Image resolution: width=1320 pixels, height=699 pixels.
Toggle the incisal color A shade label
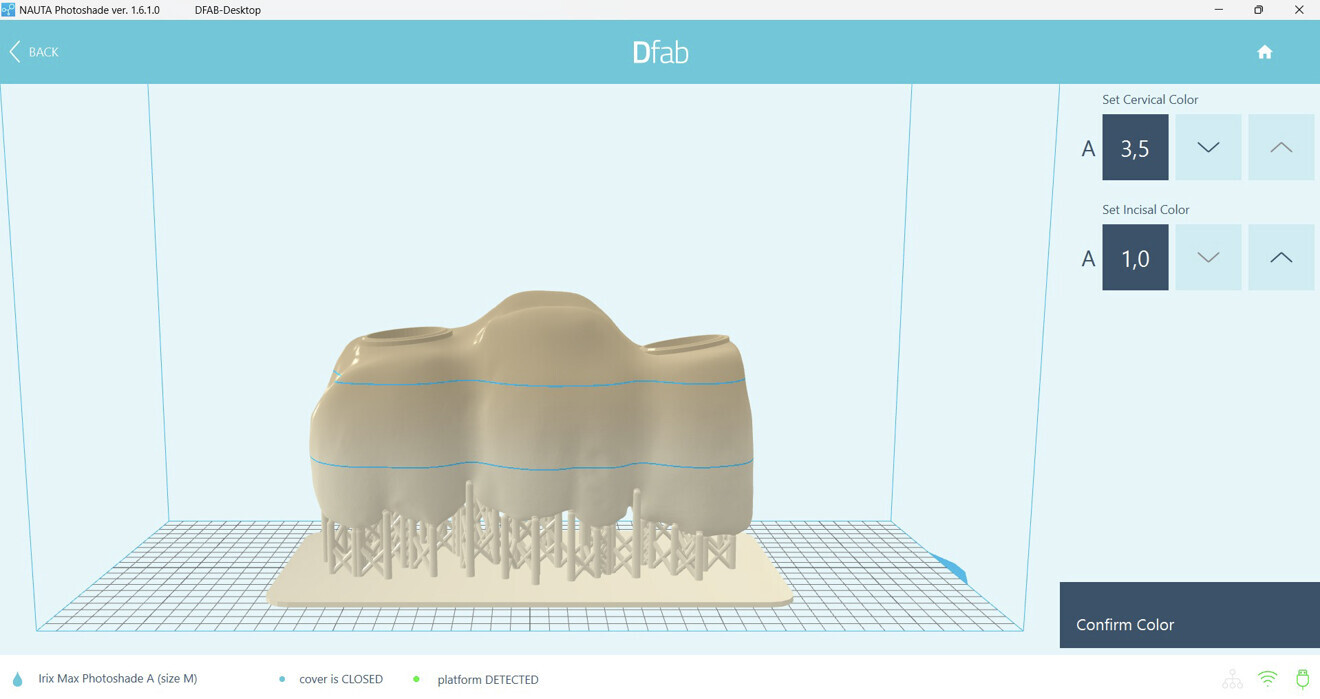click(1087, 257)
